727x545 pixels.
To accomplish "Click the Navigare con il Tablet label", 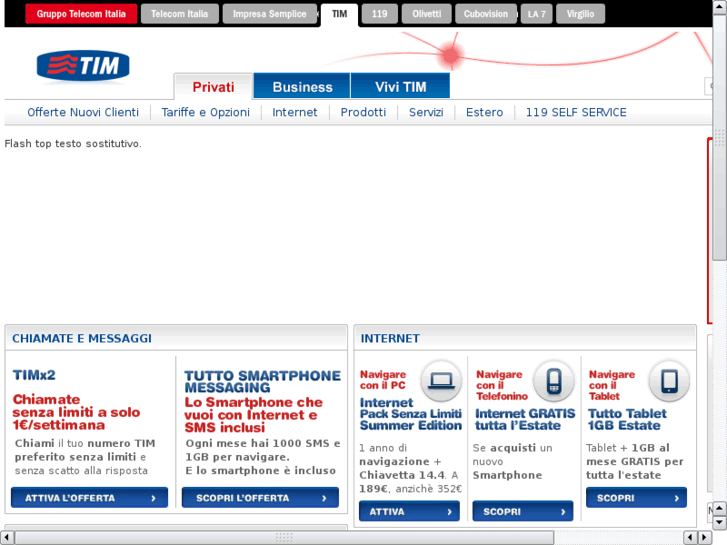I will pos(612,385).
